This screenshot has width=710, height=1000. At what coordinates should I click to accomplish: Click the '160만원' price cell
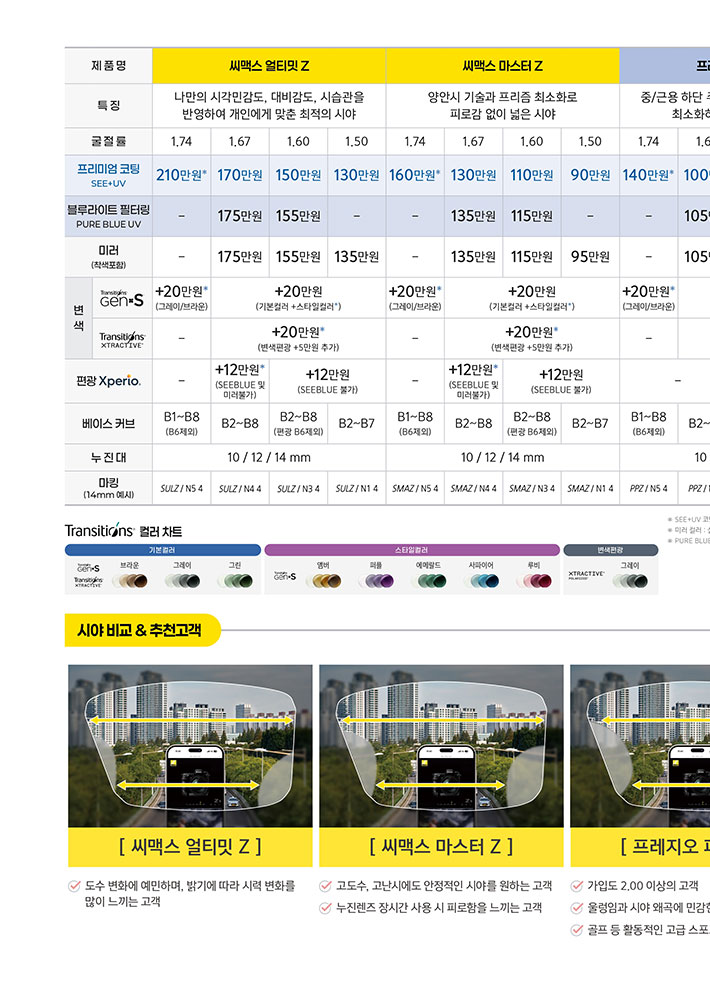click(415, 175)
